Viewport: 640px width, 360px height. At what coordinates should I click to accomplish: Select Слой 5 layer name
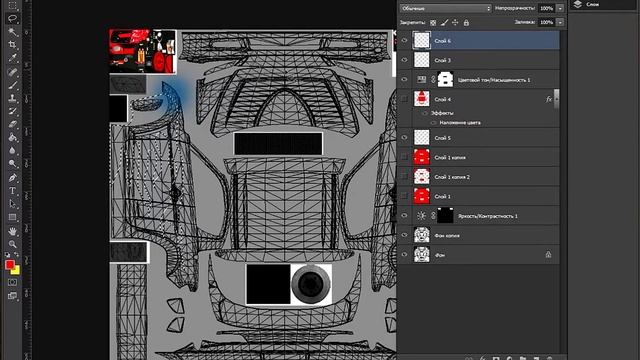coord(442,138)
